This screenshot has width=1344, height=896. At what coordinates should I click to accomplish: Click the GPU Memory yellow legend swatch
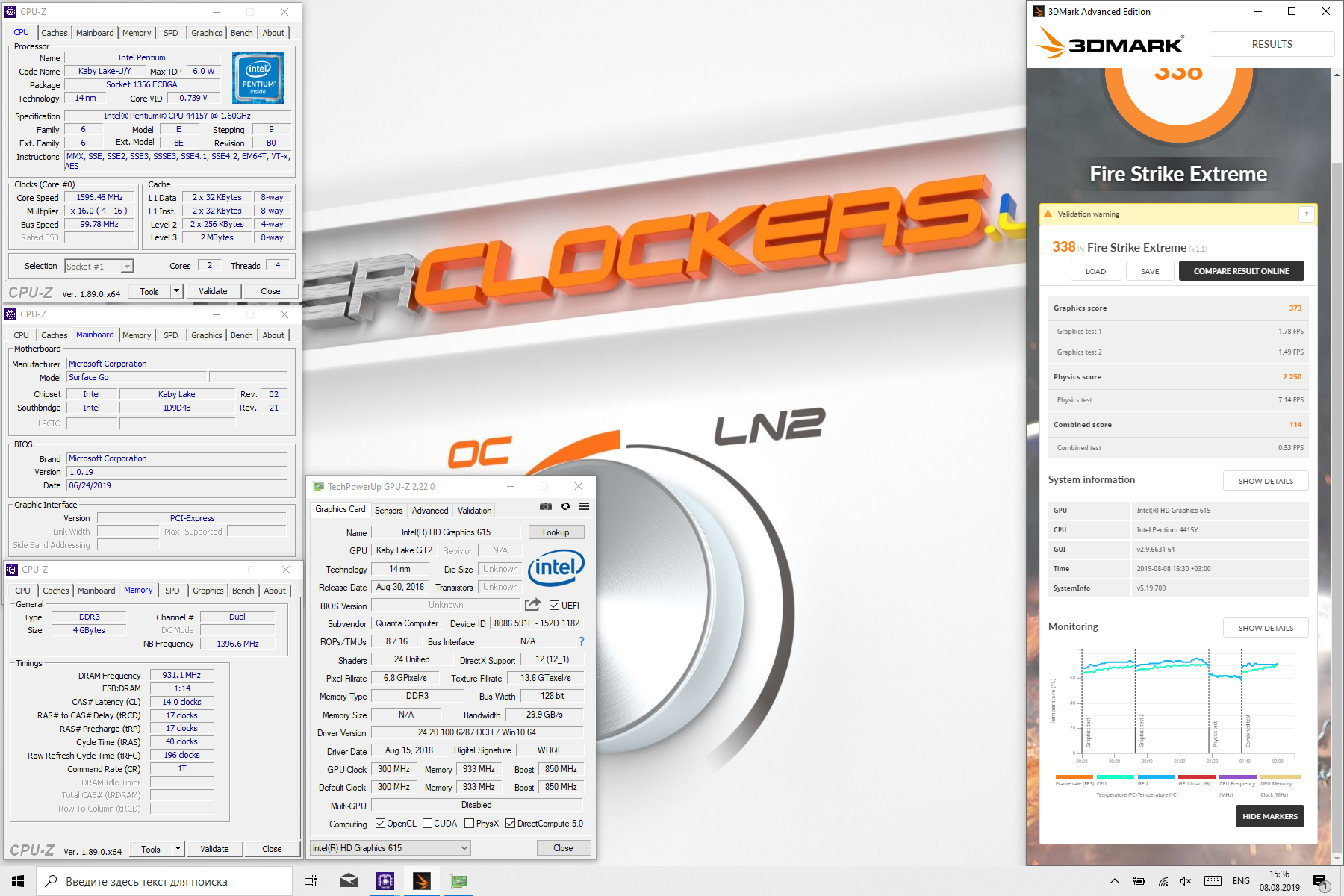pyautogui.click(x=1281, y=777)
